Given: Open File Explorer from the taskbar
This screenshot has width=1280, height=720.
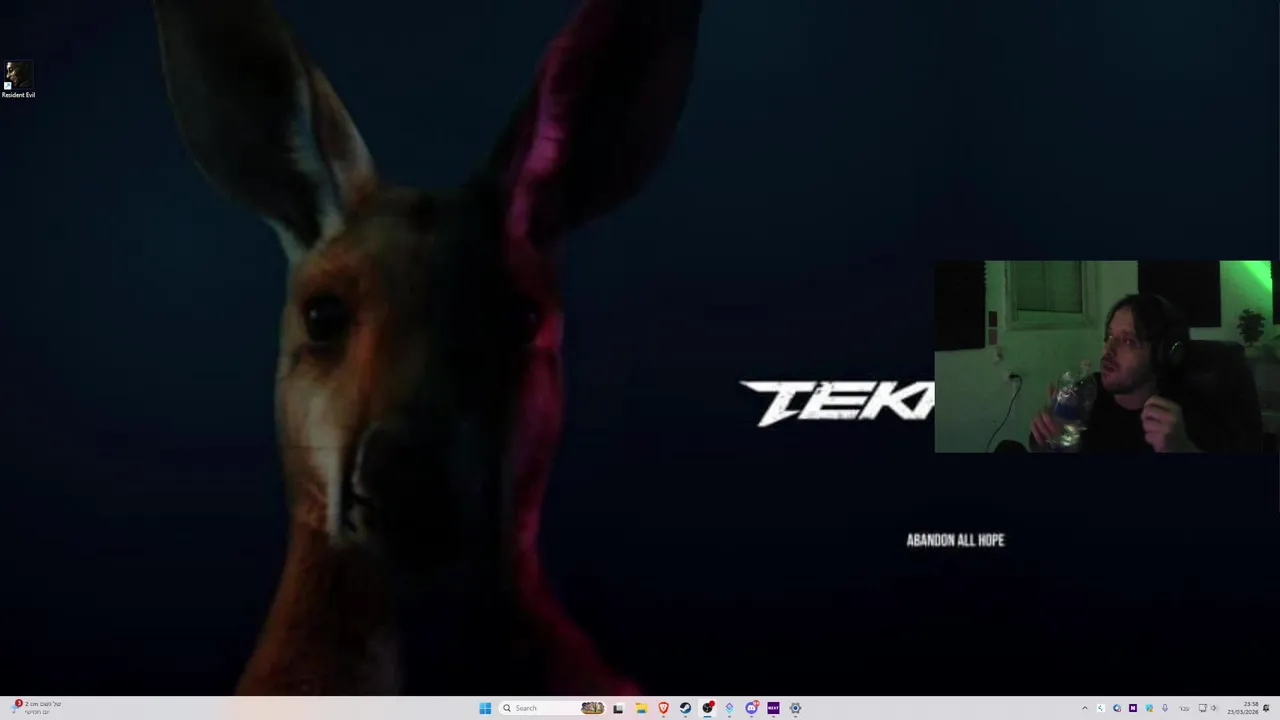Looking at the screenshot, I should [x=641, y=708].
